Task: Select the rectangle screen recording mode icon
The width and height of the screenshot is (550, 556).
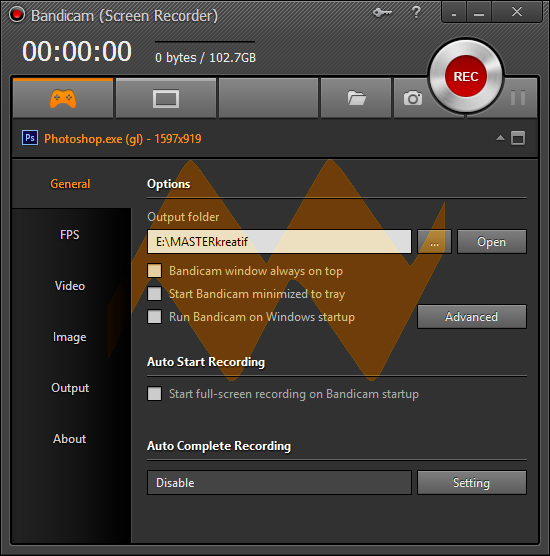Action: [166, 98]
